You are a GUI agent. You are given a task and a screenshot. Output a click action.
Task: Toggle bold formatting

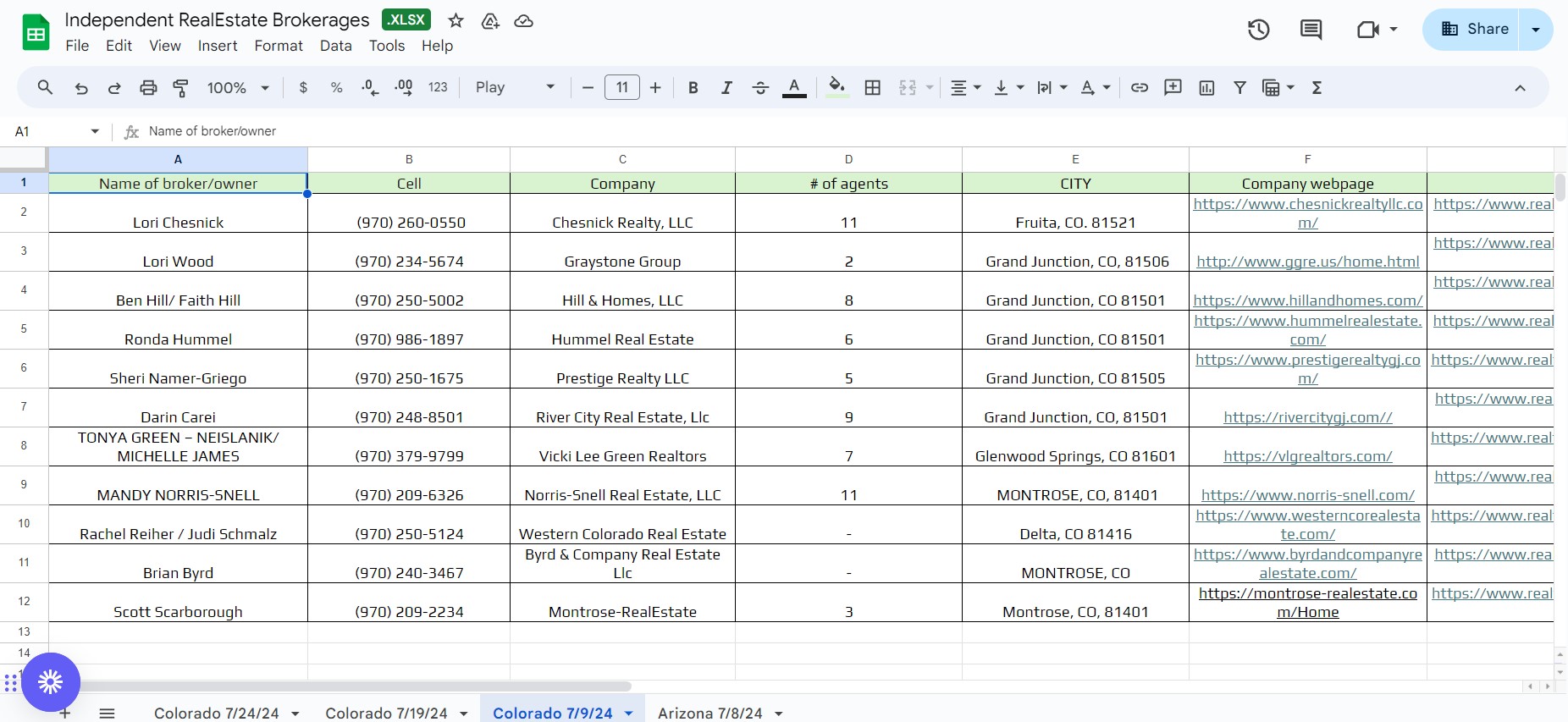click(693, 87)
